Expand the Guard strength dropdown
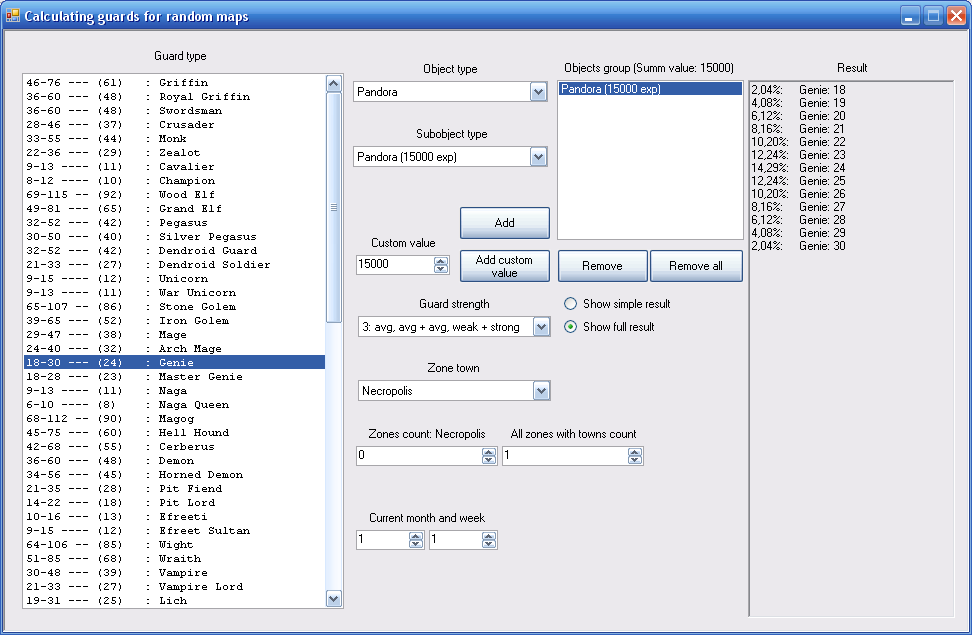 541,327
